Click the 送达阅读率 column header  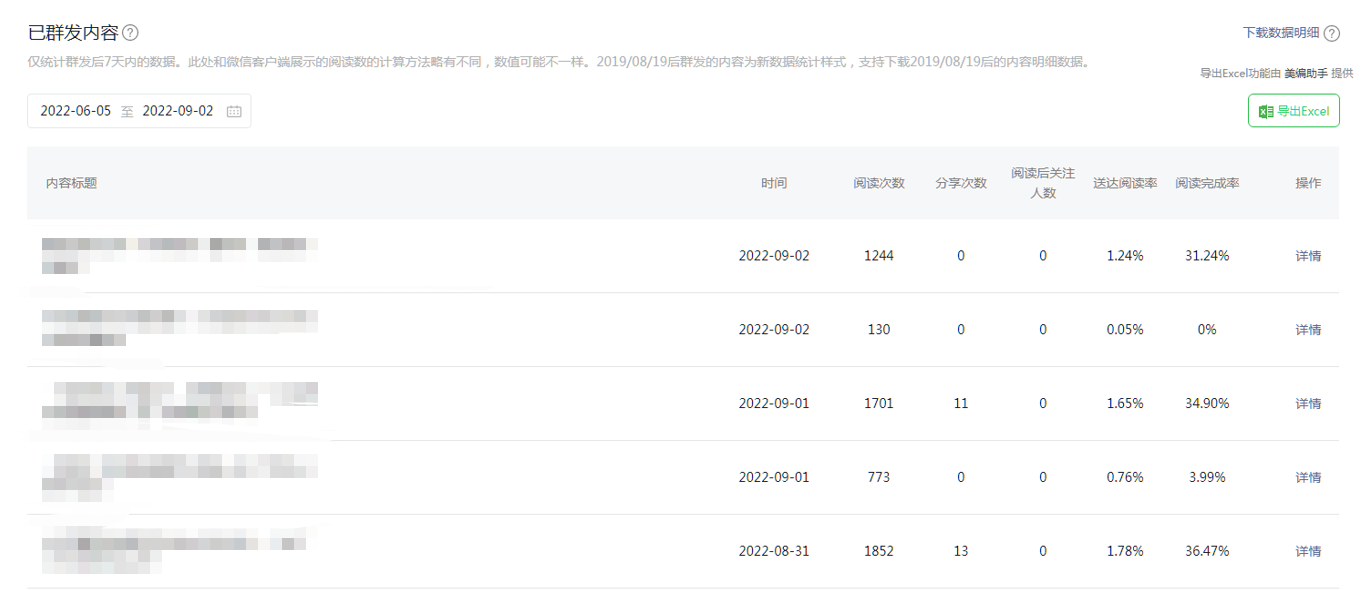click(x=1125, y=183)
